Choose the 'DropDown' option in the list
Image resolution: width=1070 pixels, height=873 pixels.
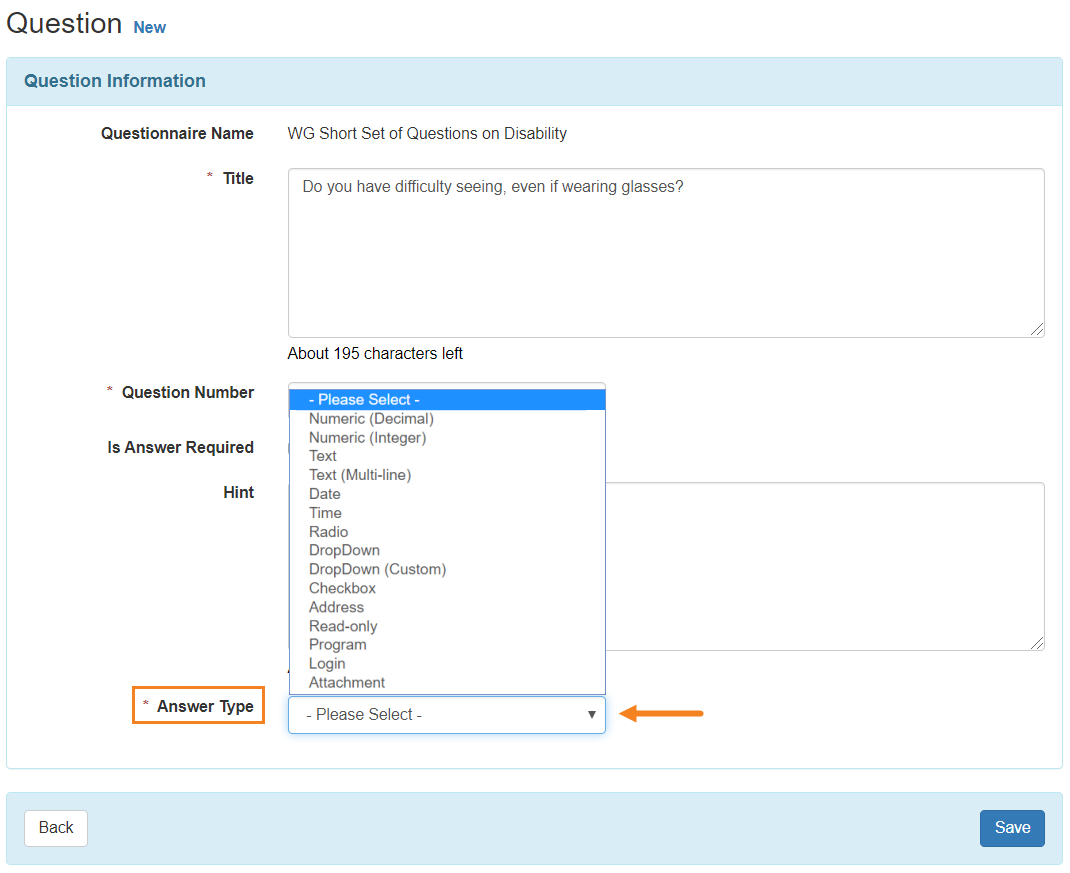344,551
